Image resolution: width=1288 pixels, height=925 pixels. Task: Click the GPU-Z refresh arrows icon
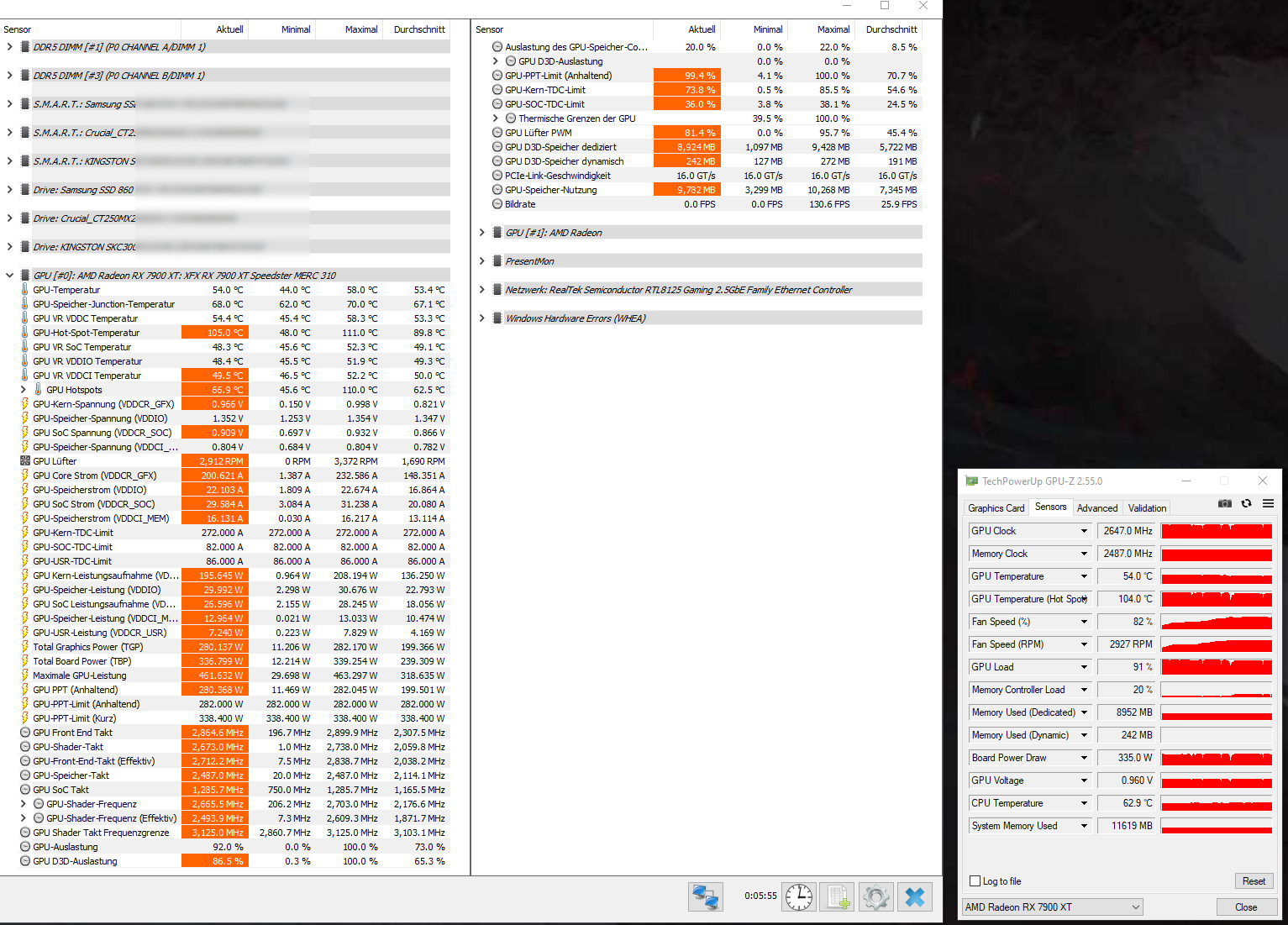(x=1247, y=503)
